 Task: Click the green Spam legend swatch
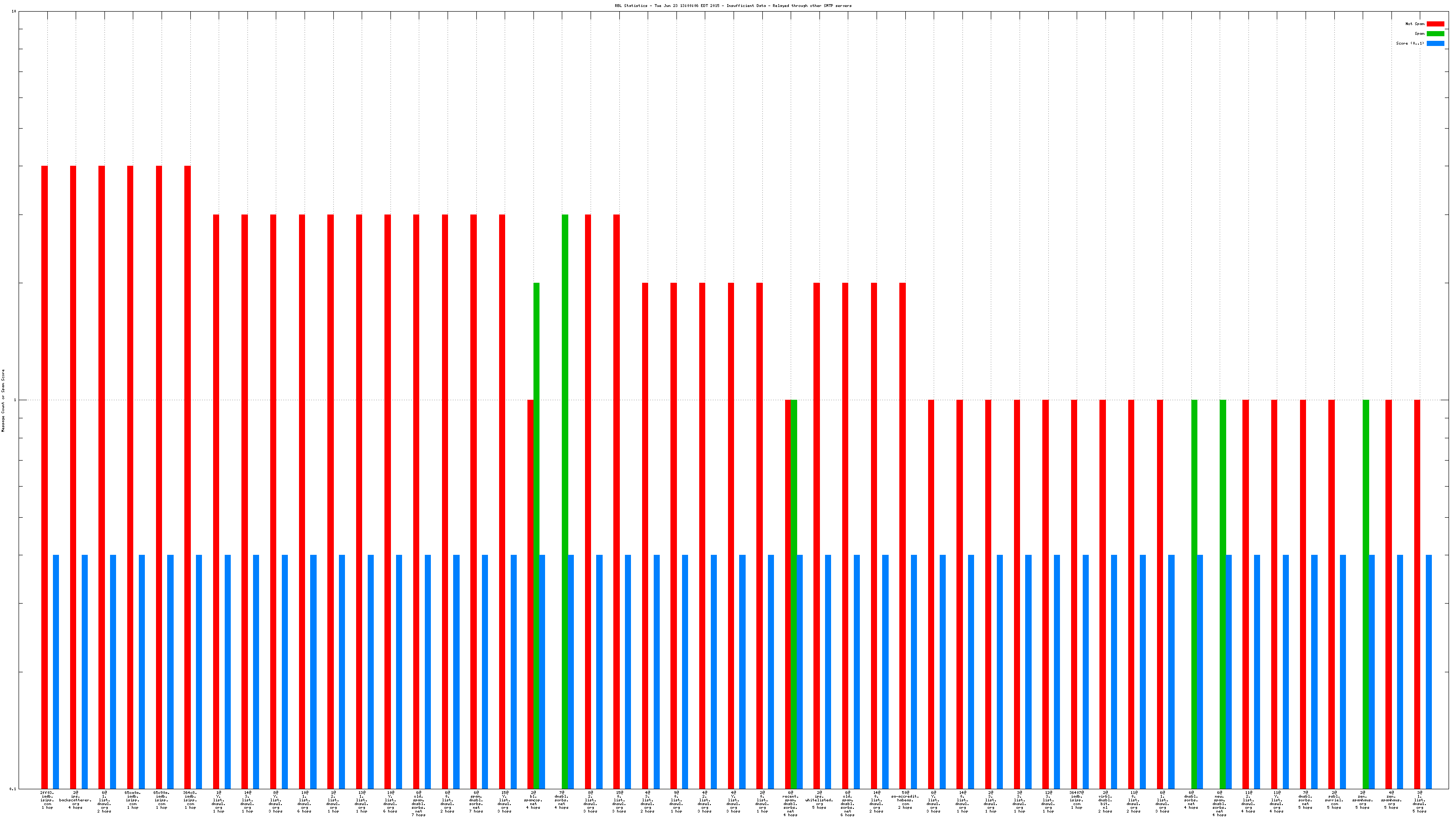(x=1435, y=33)
